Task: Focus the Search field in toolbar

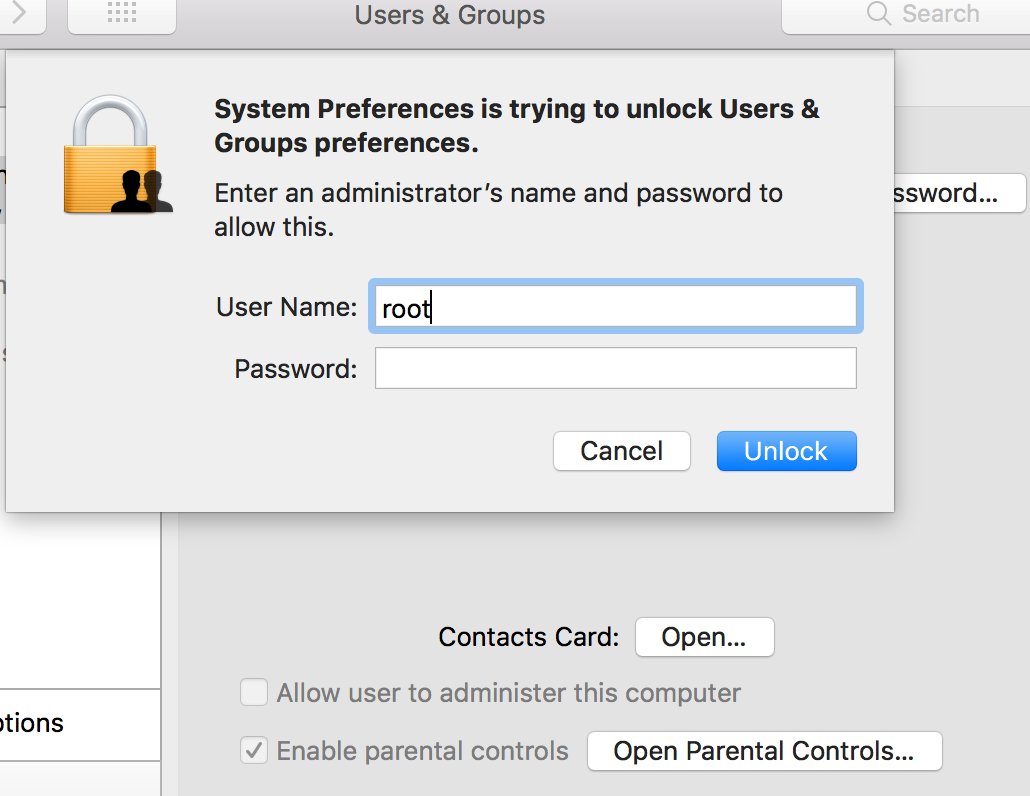Action: click(940, 14)
